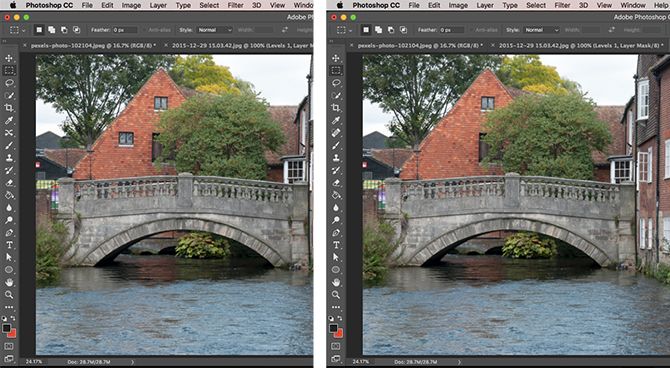The width and height of the screenshot is (670, 368).
Task: Select the Zoom magnifier tool in left window
Action: [9, 294]
